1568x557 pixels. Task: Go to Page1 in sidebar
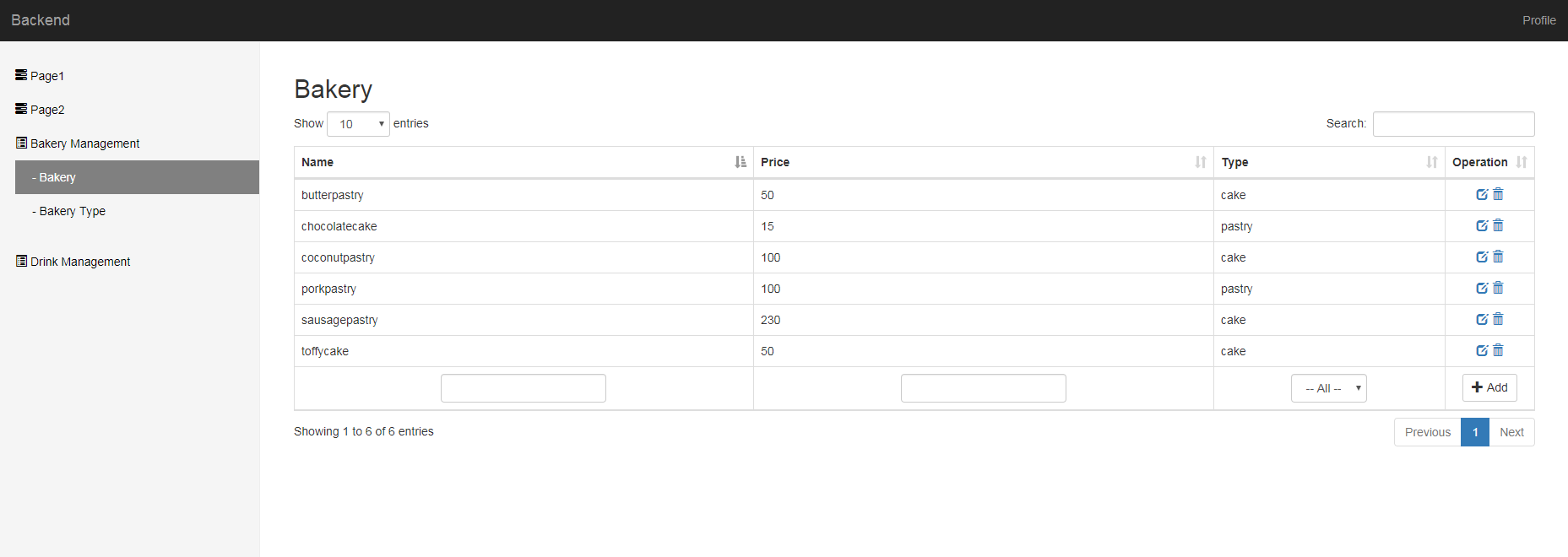click(x=47, y=76)
